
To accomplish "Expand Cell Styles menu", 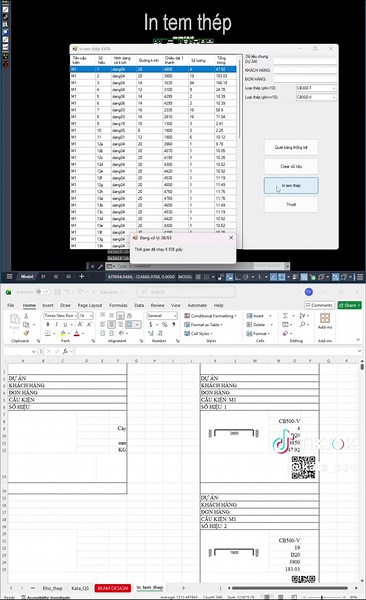I will pos(198,333).
